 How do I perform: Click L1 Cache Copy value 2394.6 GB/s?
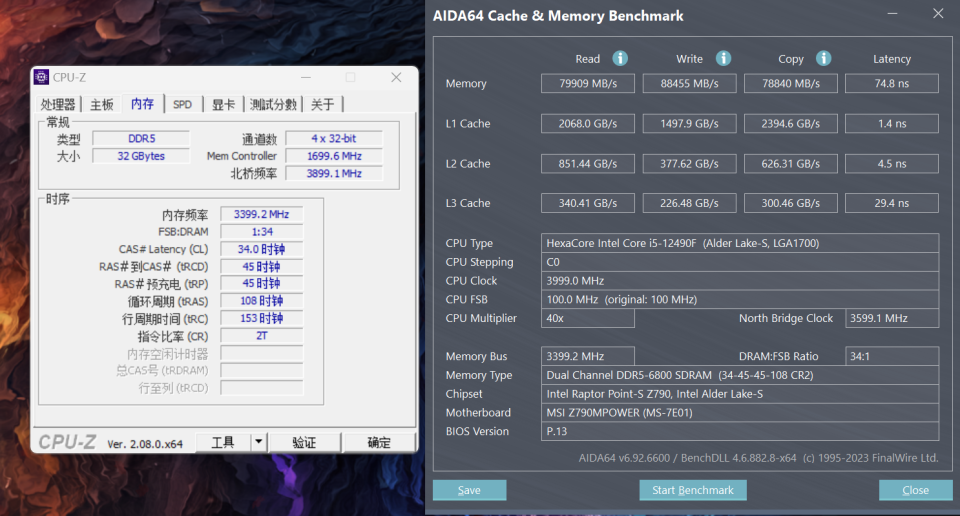pos(790,123)
